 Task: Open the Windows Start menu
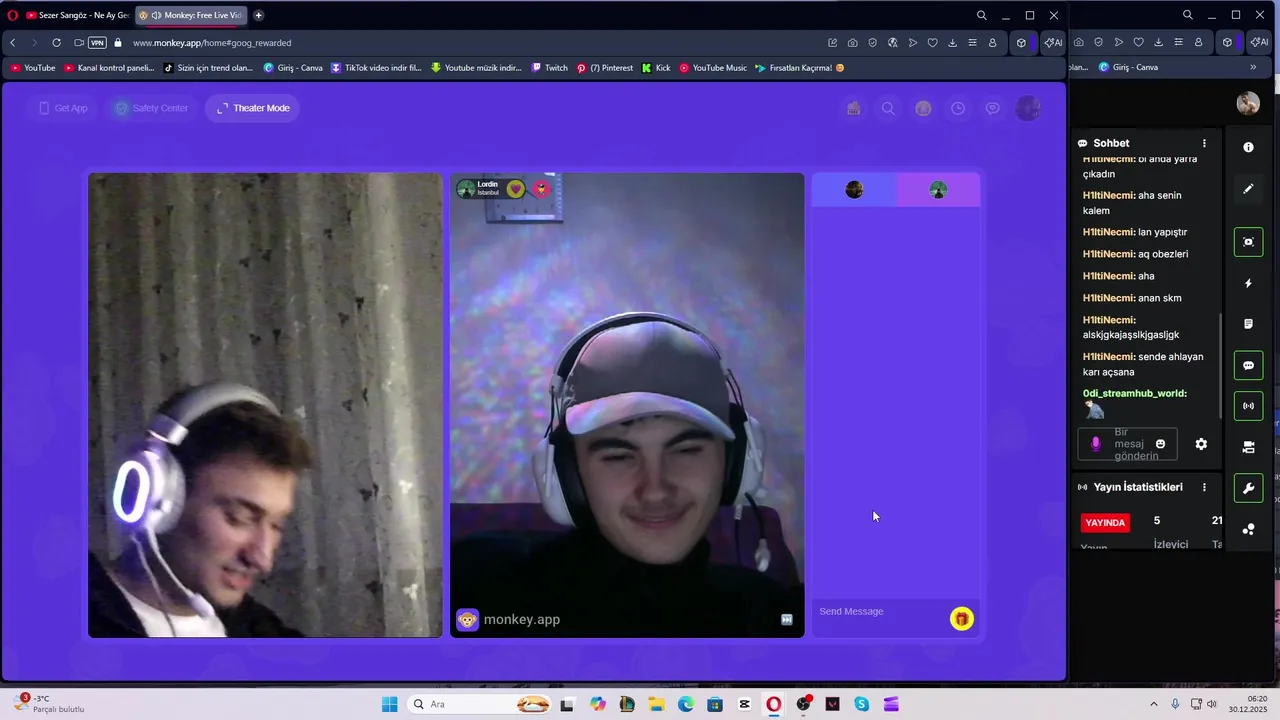tap(389, 704)
